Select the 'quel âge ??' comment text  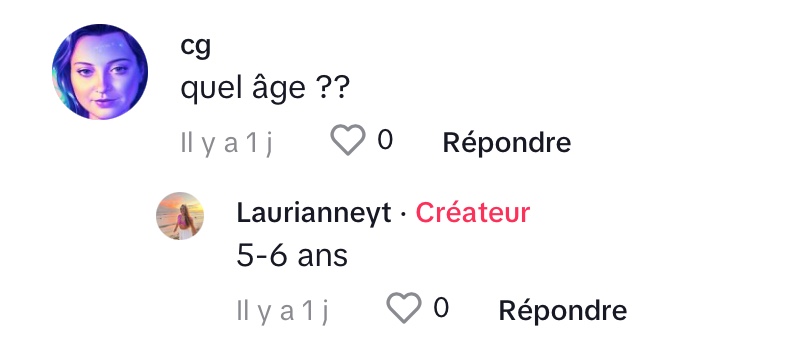pos(265,89)
